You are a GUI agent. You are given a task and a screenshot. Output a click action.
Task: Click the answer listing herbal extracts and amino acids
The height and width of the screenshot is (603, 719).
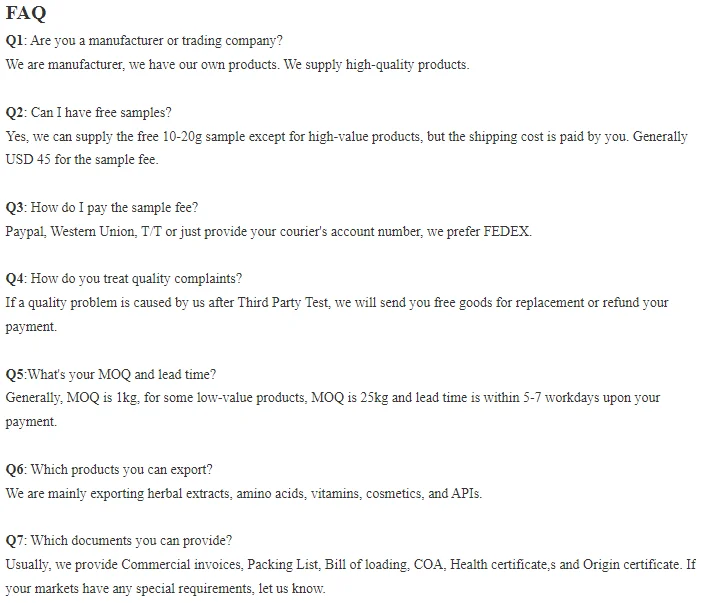243,494
